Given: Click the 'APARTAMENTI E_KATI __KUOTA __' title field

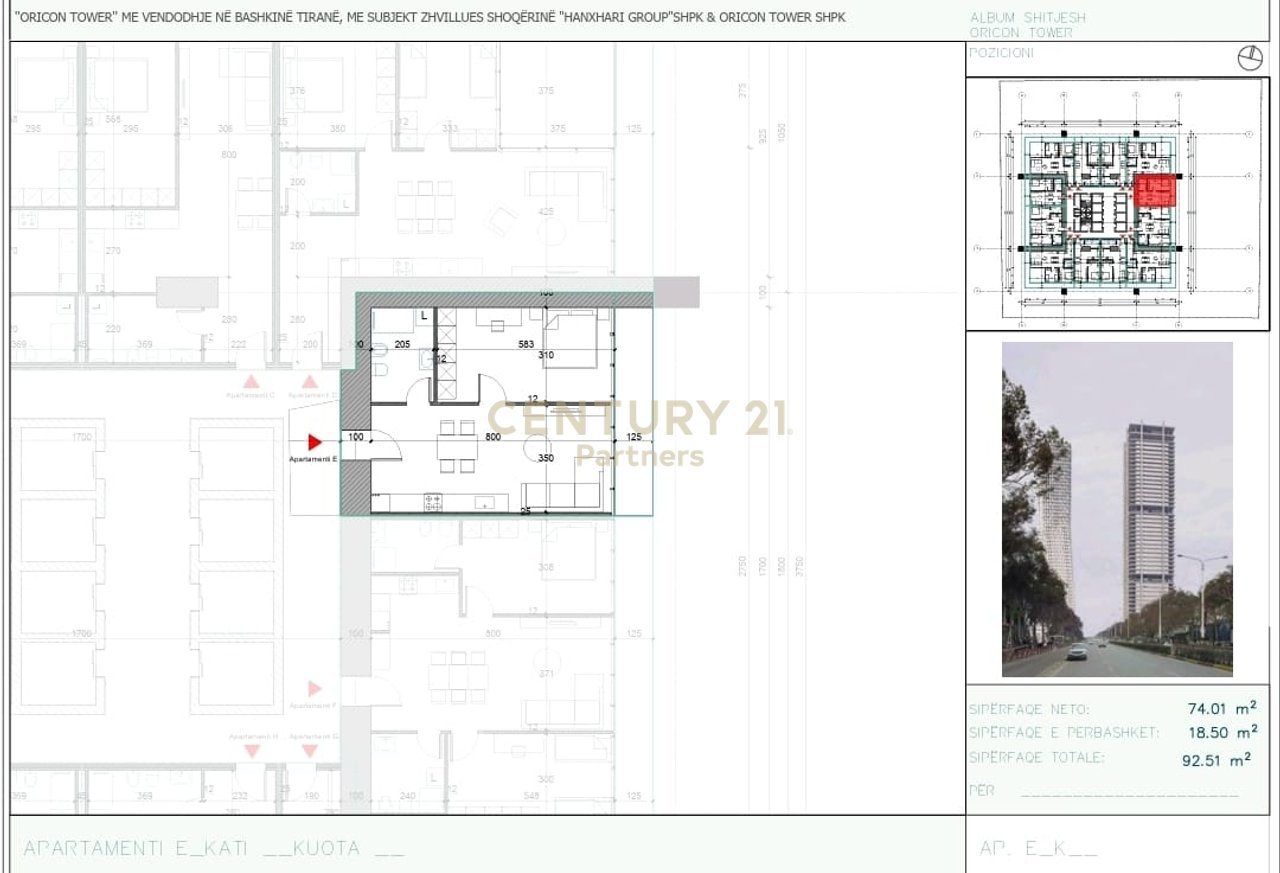Looking at the screenshot, I should [214, 848].
